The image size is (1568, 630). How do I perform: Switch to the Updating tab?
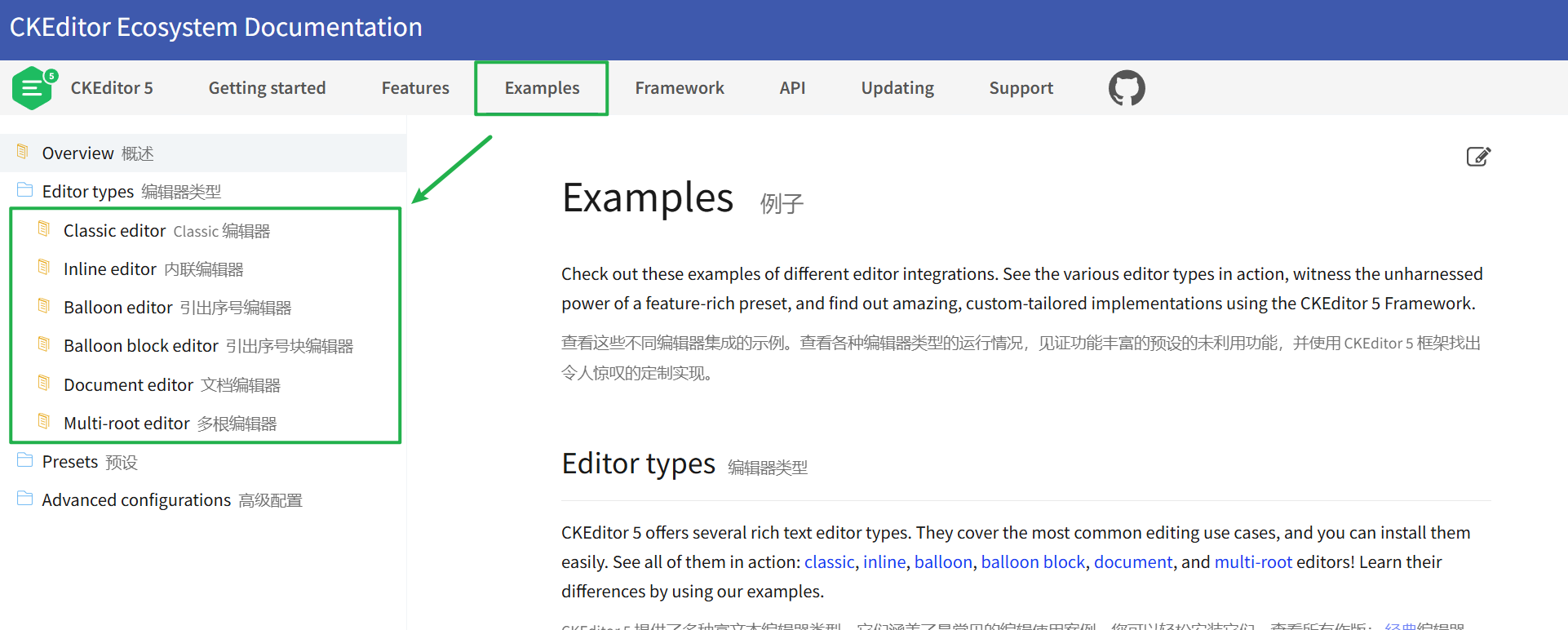897,88
